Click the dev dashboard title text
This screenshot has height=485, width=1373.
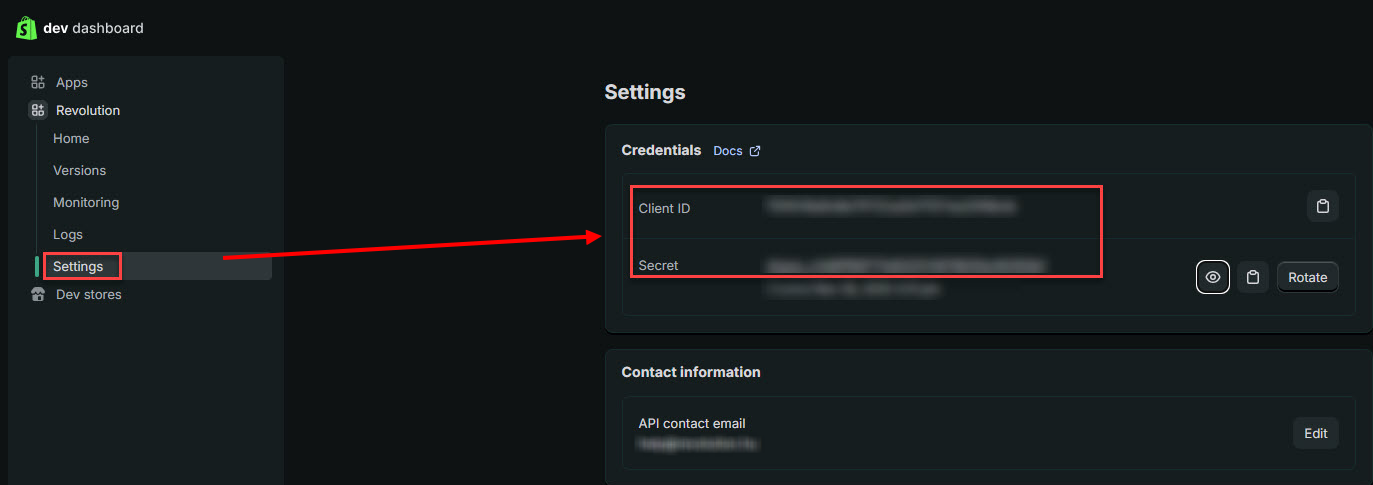93,28
